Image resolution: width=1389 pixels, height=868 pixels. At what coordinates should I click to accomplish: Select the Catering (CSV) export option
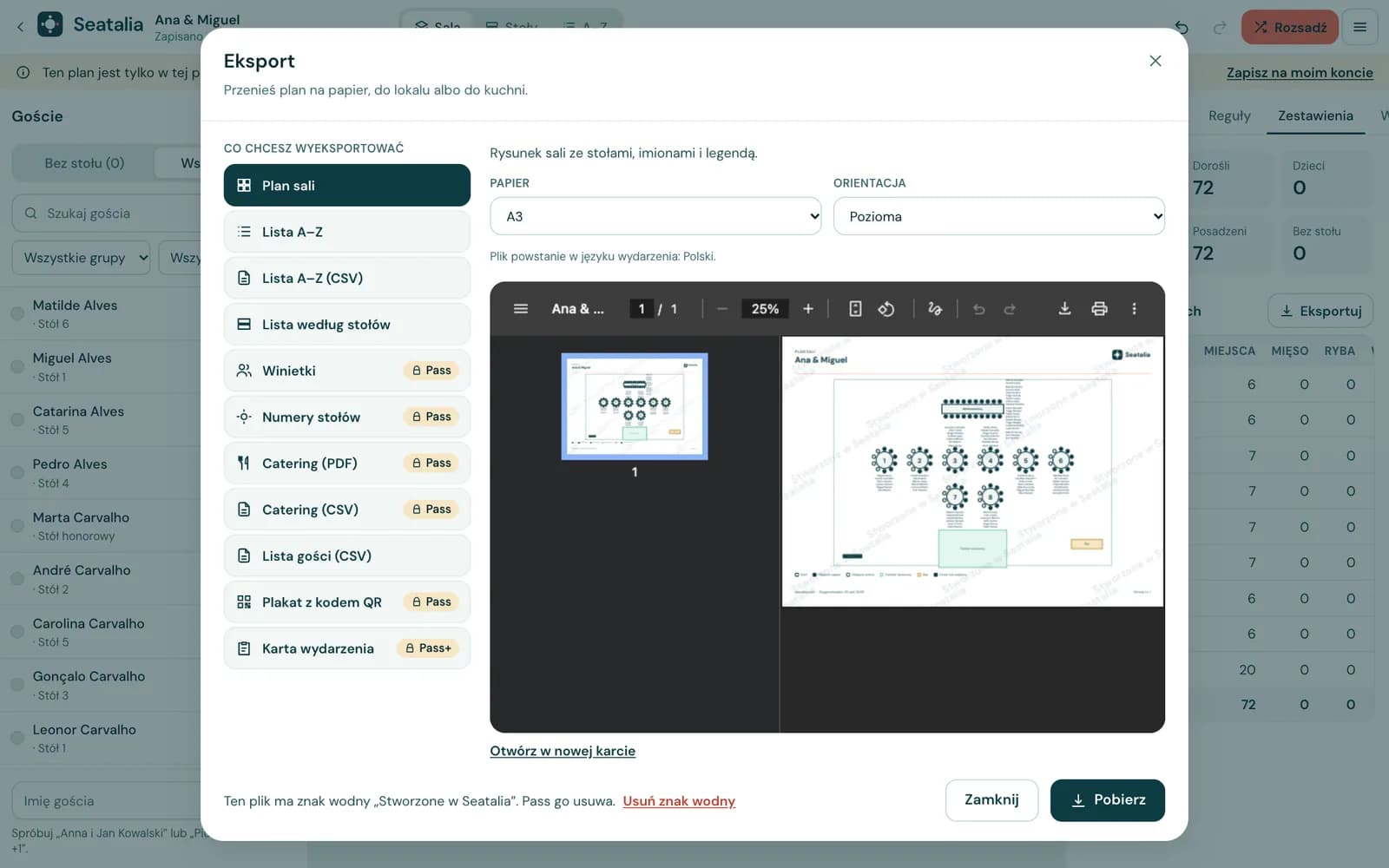347,510
